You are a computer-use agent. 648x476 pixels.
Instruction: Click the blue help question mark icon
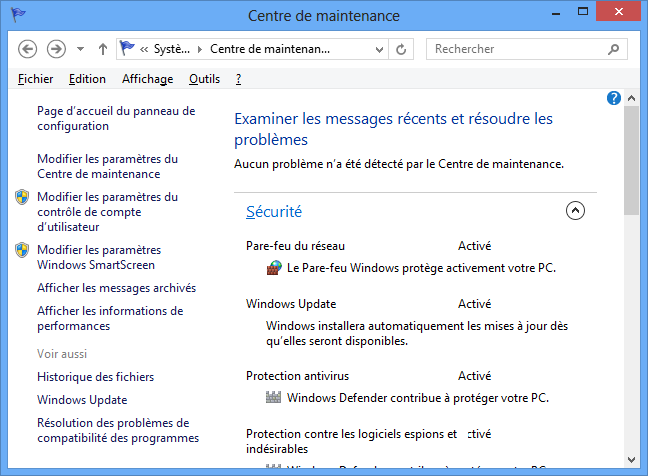[614, 98]
